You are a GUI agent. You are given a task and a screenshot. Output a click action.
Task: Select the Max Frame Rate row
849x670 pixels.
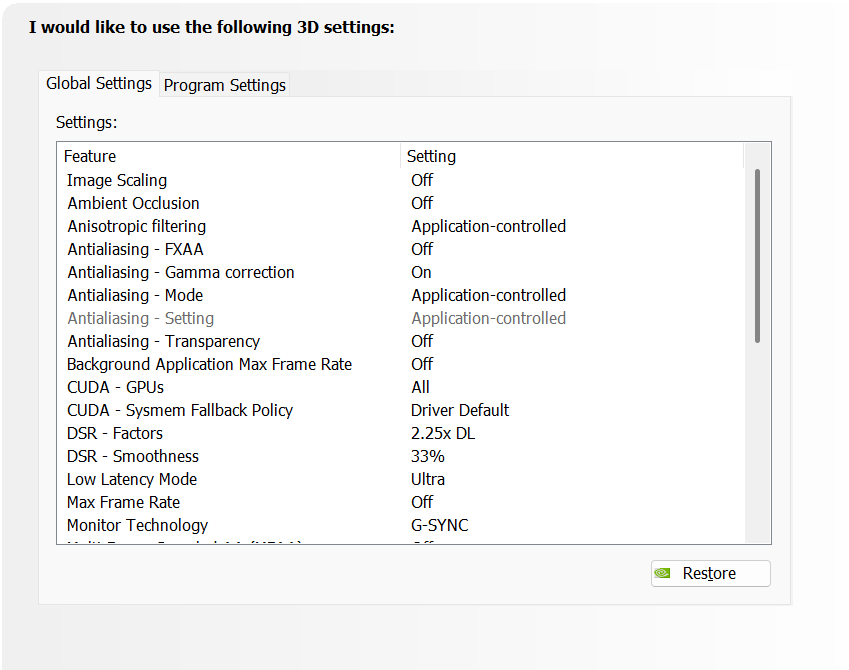124,503
